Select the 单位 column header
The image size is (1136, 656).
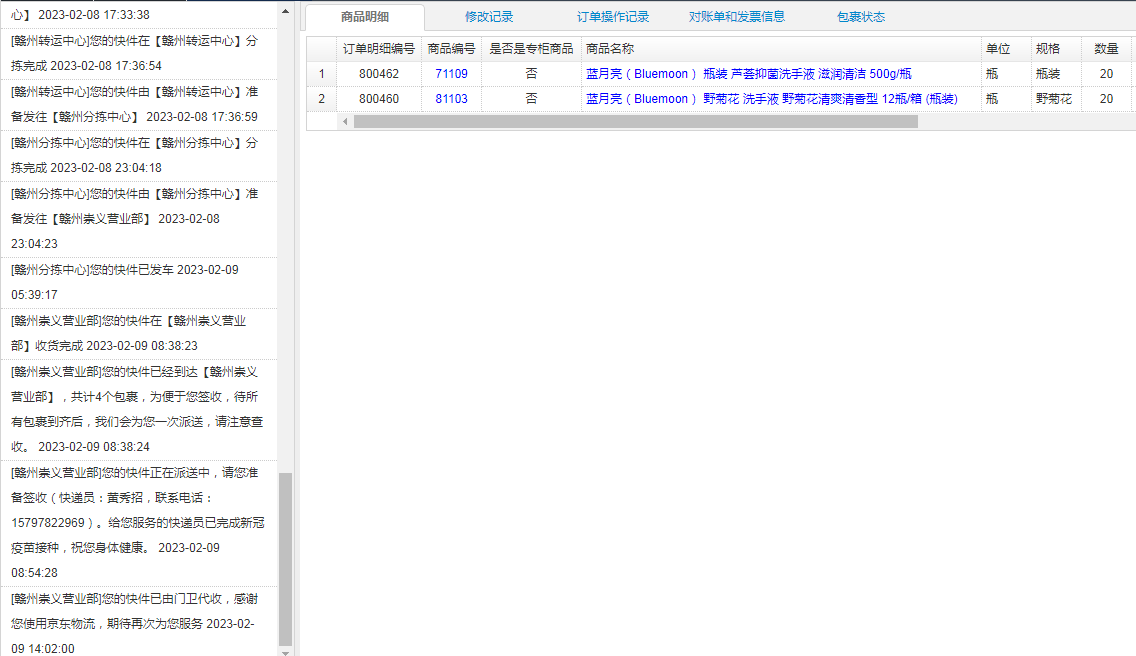pyautogui.click(x=1006, y=49)
